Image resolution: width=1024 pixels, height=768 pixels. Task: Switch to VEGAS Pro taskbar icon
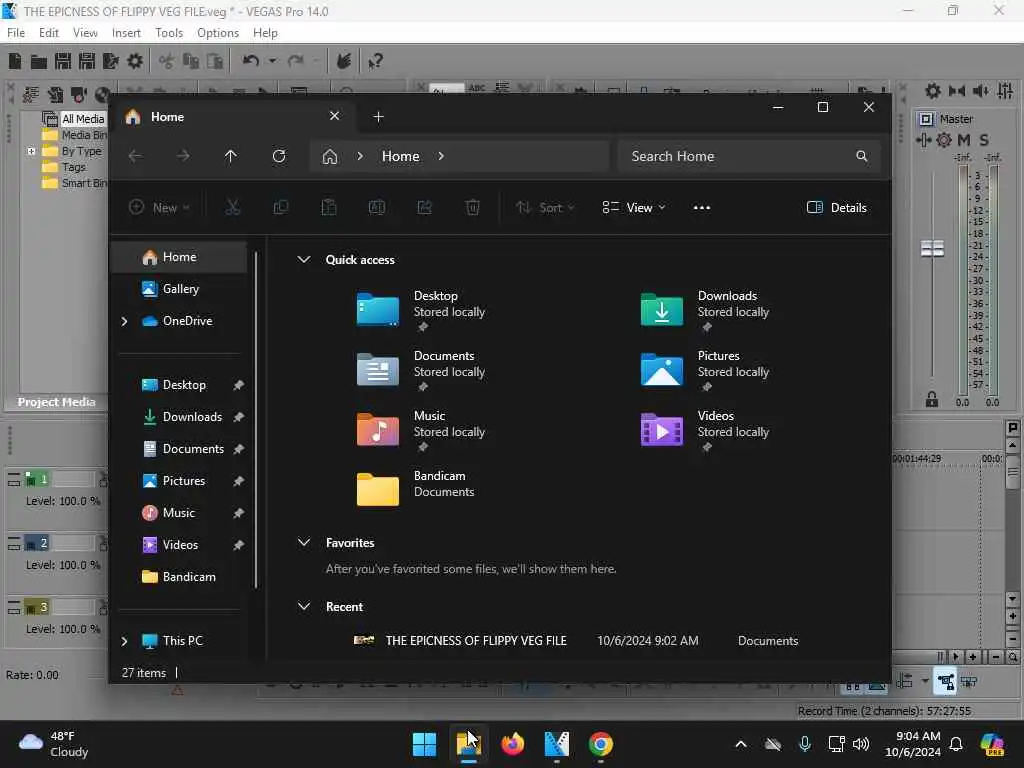[556, 744]
